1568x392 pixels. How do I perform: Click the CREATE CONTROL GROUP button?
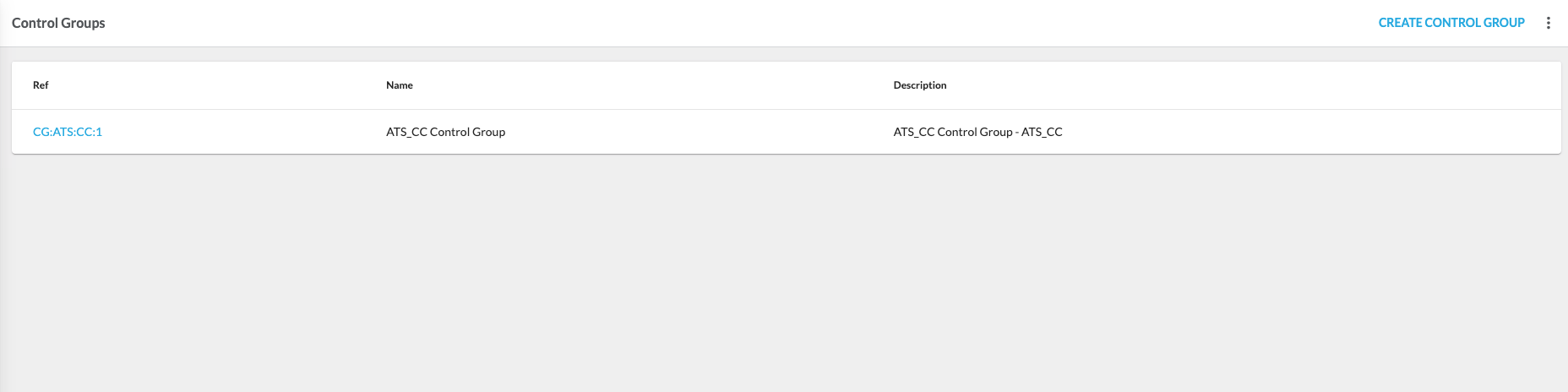[1451, 23]
